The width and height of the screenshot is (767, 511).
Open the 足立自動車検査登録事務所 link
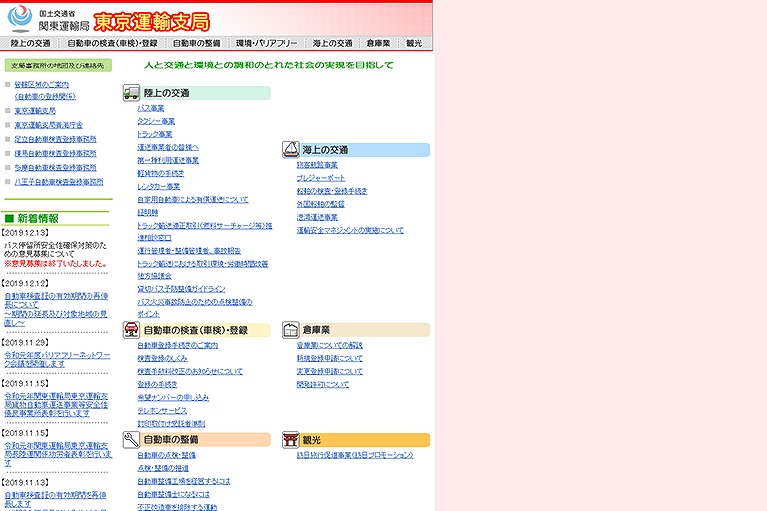(55, 139)
